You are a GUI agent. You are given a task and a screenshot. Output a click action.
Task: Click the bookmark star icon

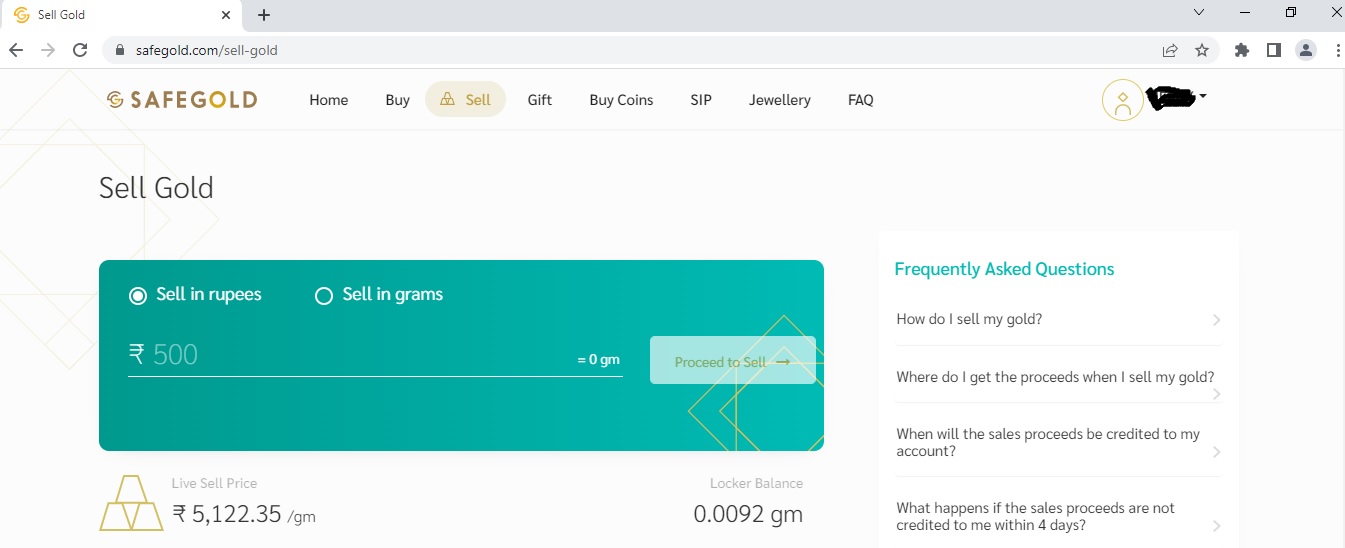click(x=1202, y=50)
